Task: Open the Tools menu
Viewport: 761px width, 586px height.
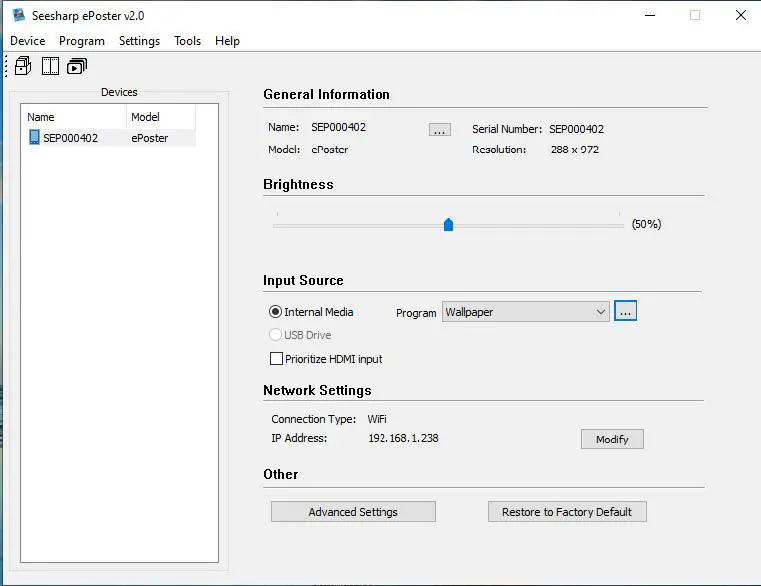Action: click(x=187, y=41)
